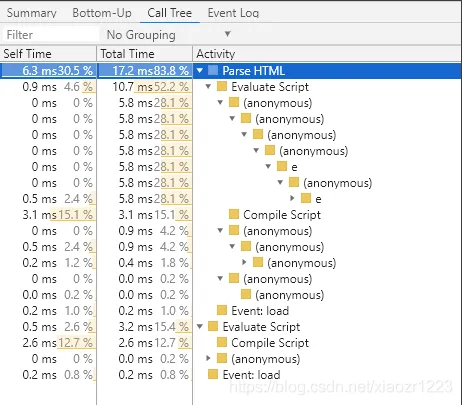Open the Event Log tab
This screenshot has height=405, width=462.
tap(233, 13)
